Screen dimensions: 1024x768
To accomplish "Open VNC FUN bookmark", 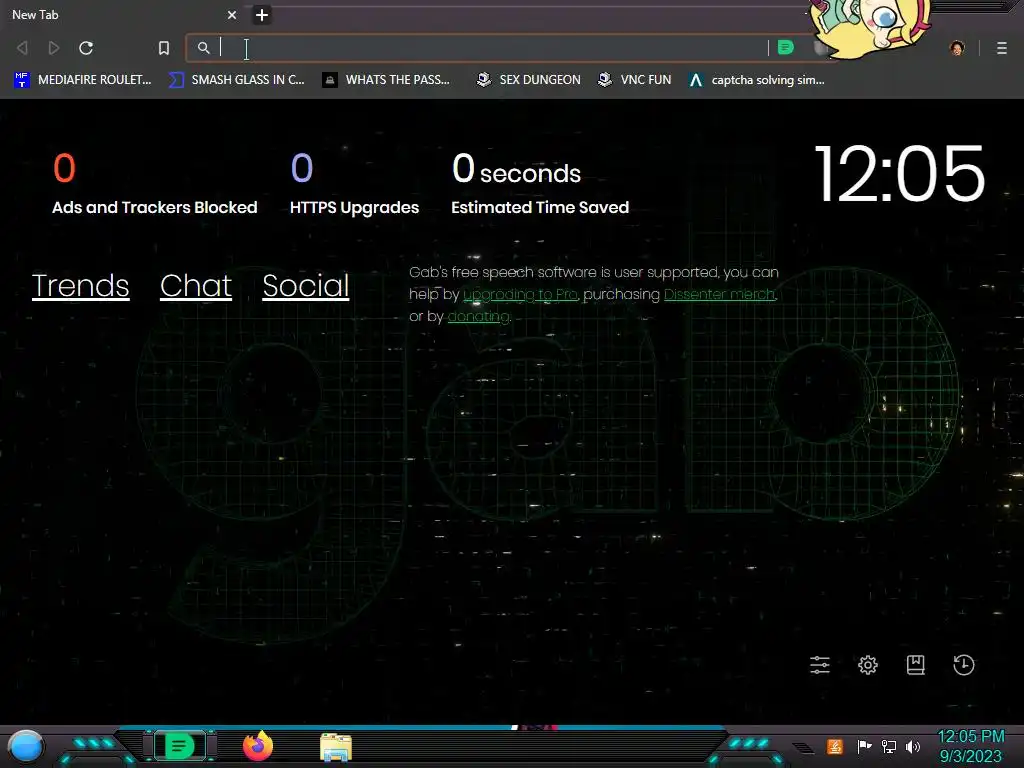I will pyautogui.click(x=635, y=80).
